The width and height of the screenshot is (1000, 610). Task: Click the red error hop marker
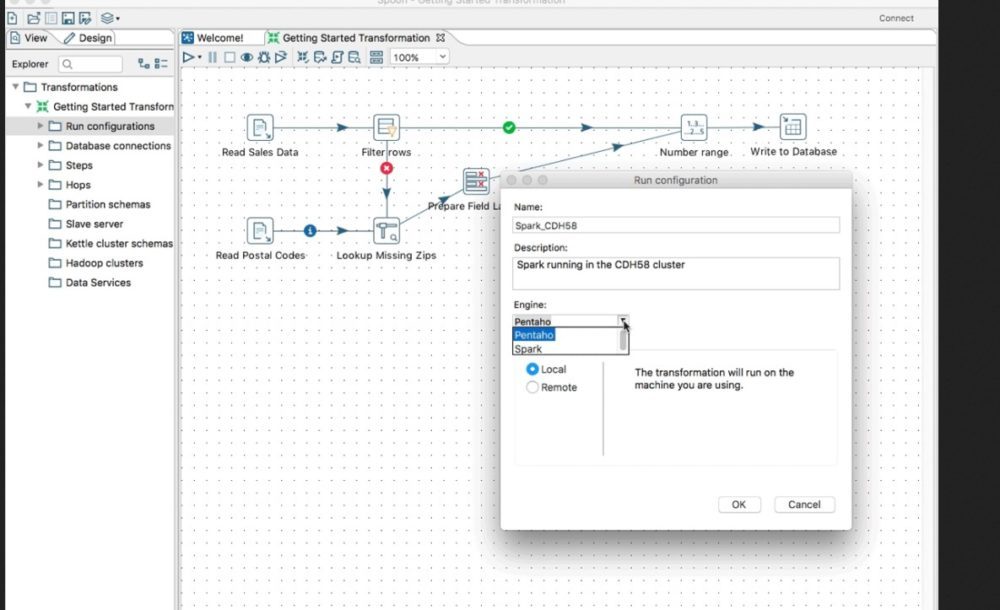(386, 168)
